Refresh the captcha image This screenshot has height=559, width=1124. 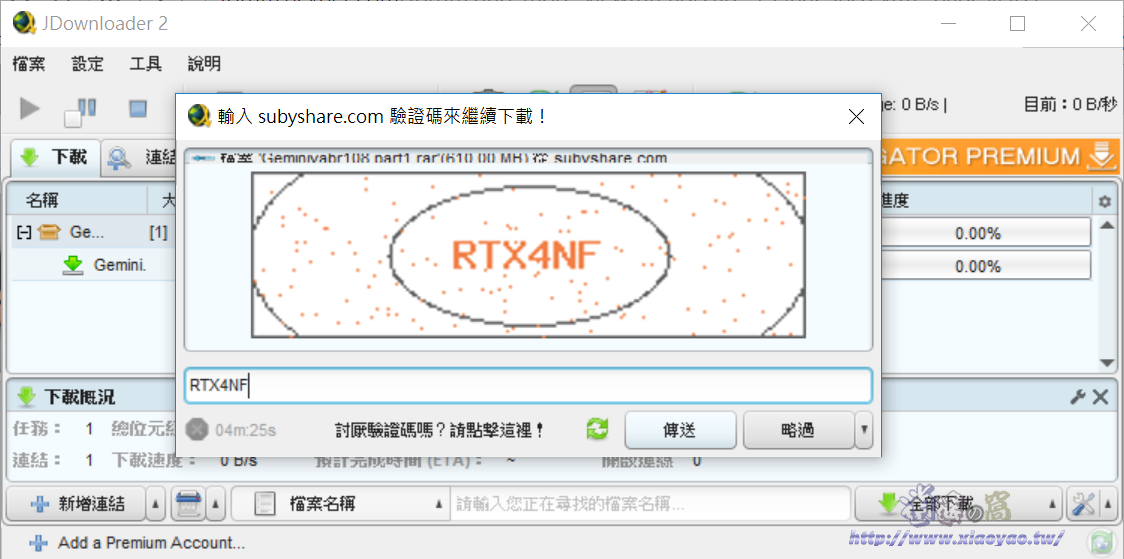coord(597,430)
